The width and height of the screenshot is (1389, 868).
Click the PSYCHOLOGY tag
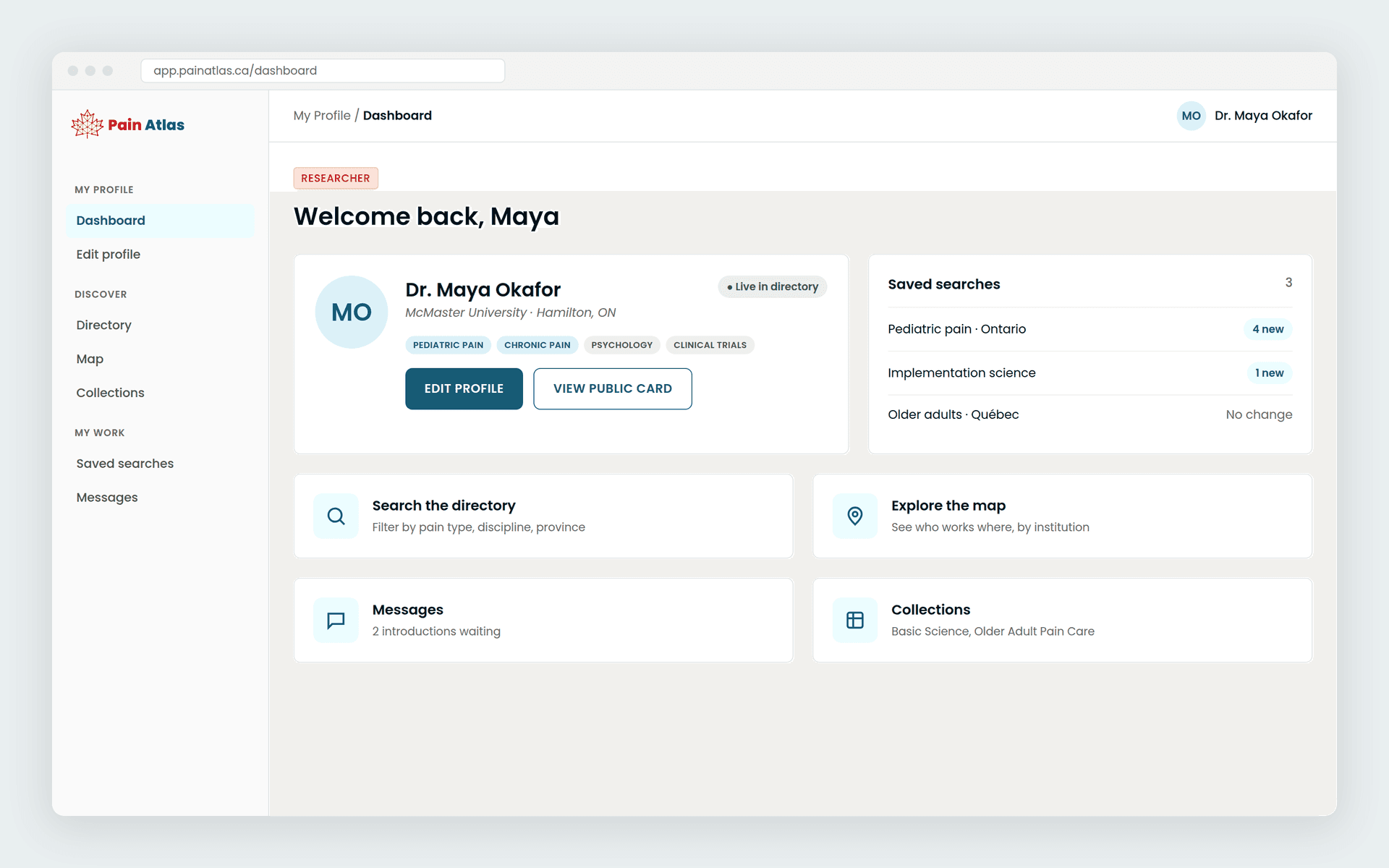tap(622, 345)
